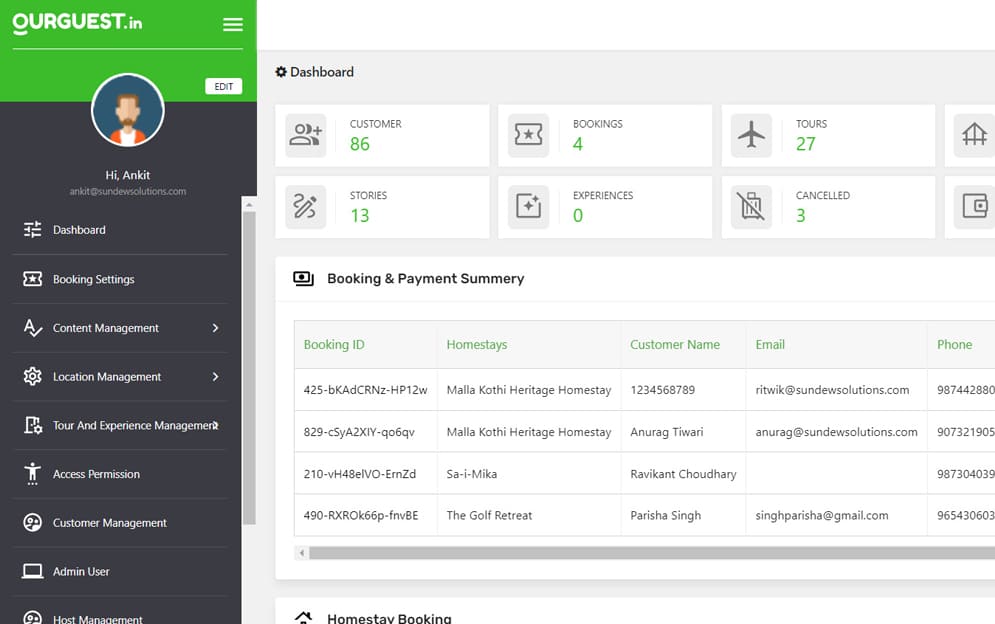Click the Stories pencil icon
This screenshot has width=995, height=624.
[306, 207]
